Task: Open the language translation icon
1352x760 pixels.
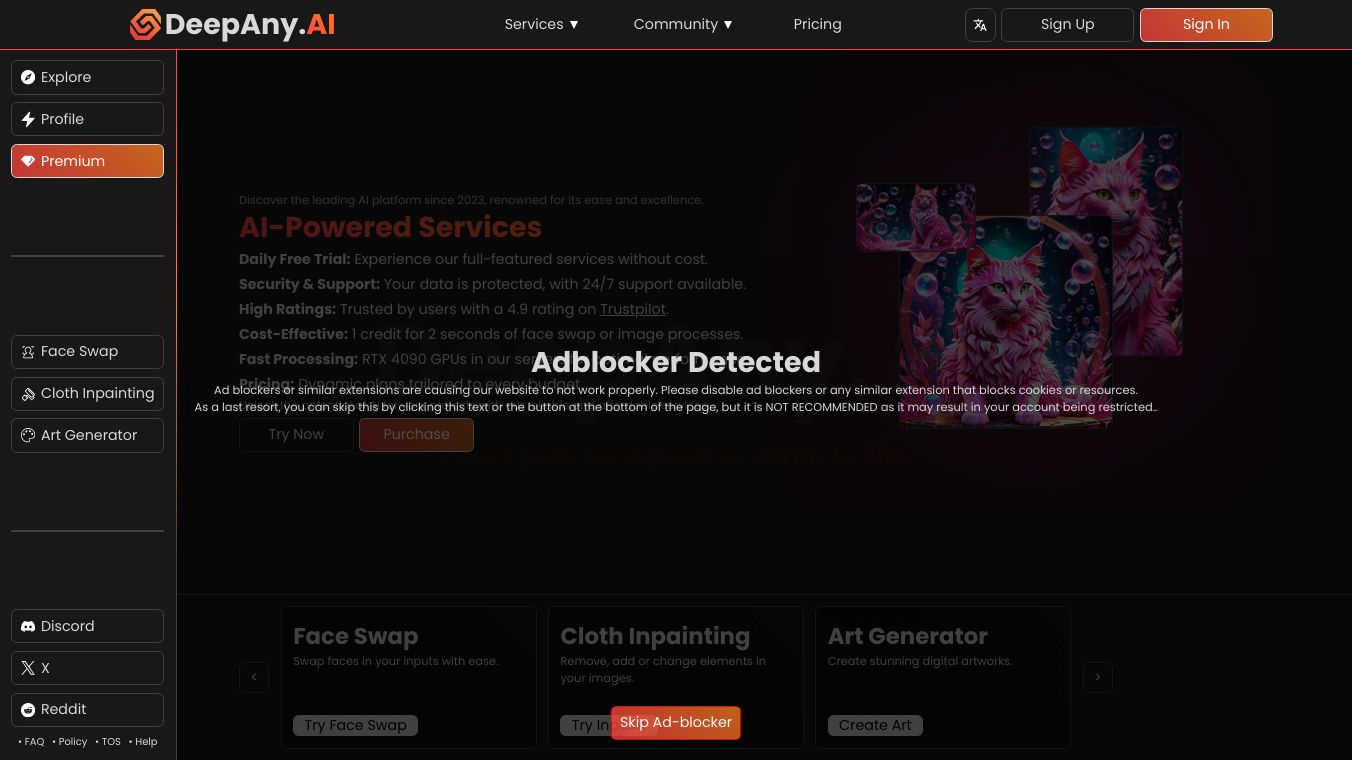Action: coord(980,25)
